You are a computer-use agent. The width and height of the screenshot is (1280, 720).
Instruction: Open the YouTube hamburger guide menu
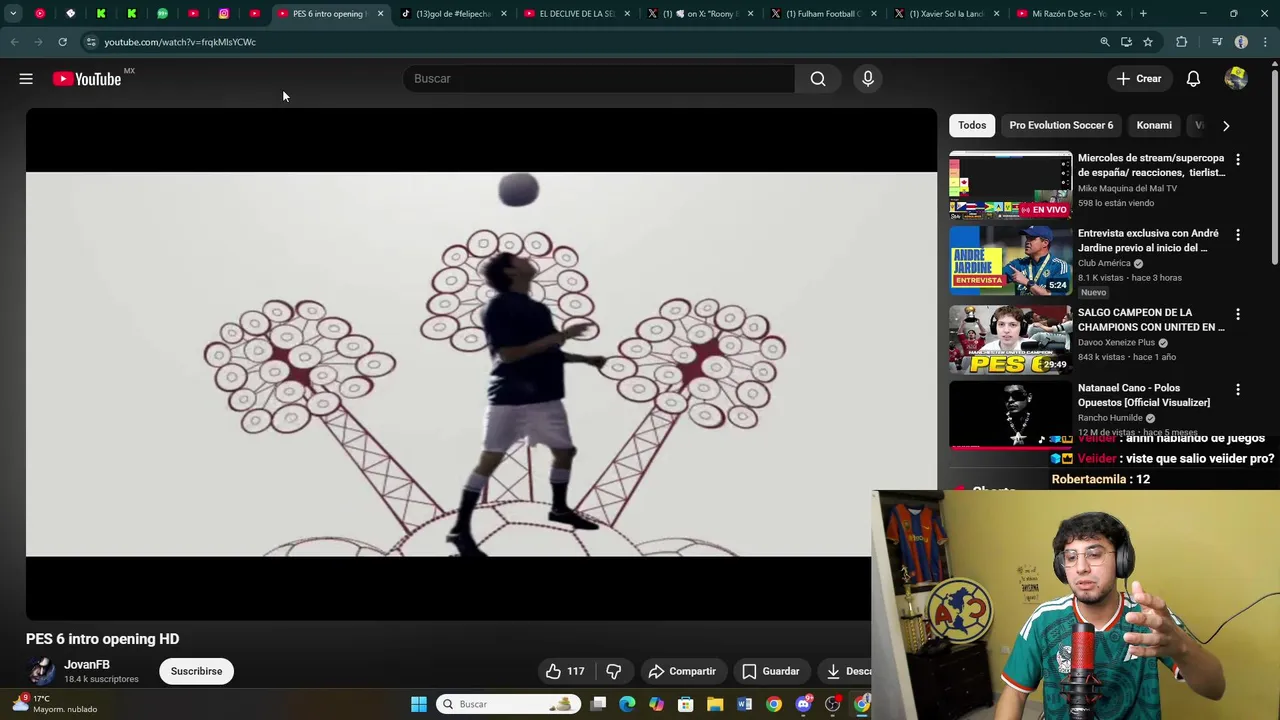click(x=26, y=79)
